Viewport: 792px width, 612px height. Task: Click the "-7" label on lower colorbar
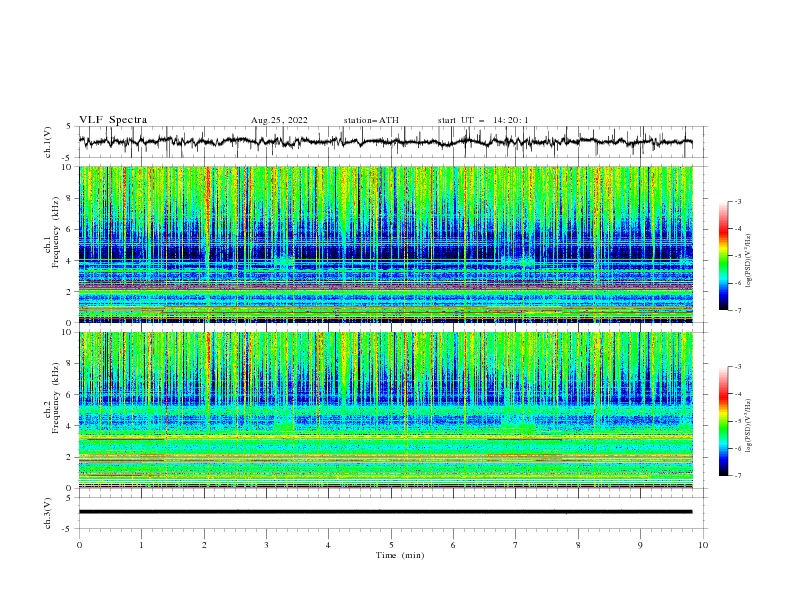tap(737, 476)
